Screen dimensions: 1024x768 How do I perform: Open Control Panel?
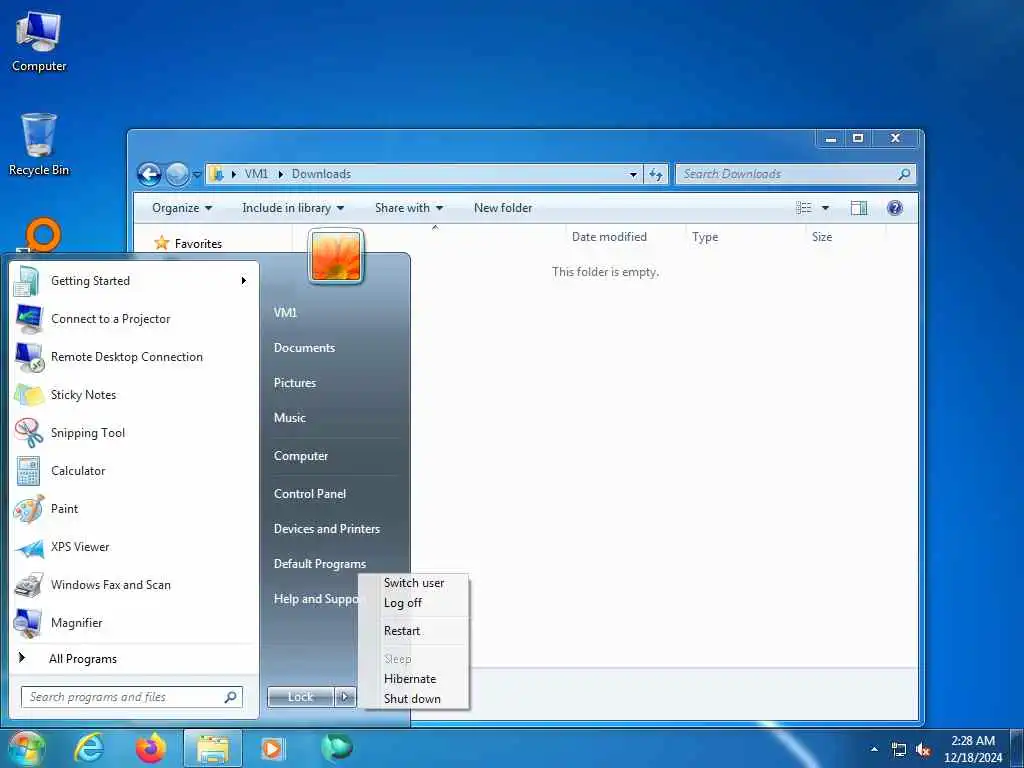[x=310, y=494]
